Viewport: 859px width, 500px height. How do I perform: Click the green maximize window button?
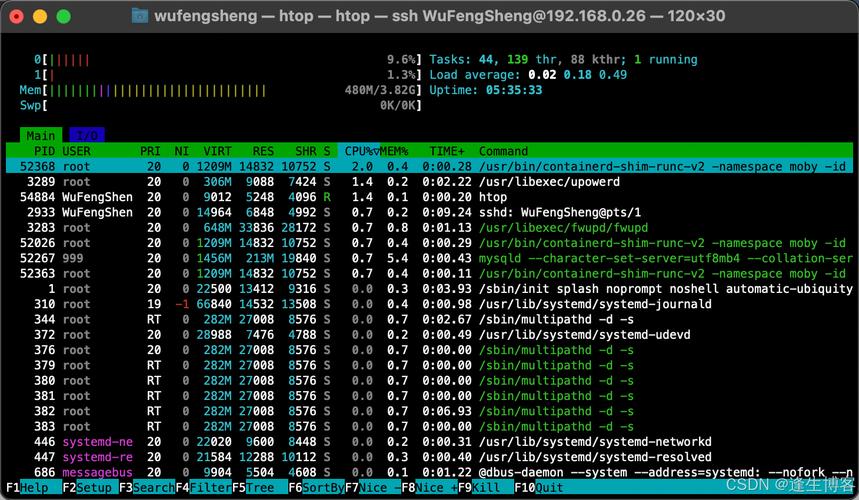click(63, 17)
